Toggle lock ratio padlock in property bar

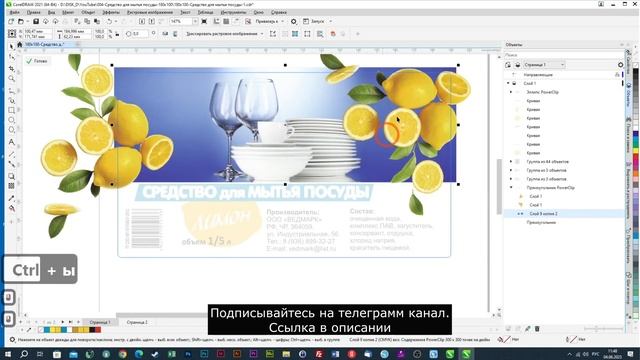click(118, 34)
